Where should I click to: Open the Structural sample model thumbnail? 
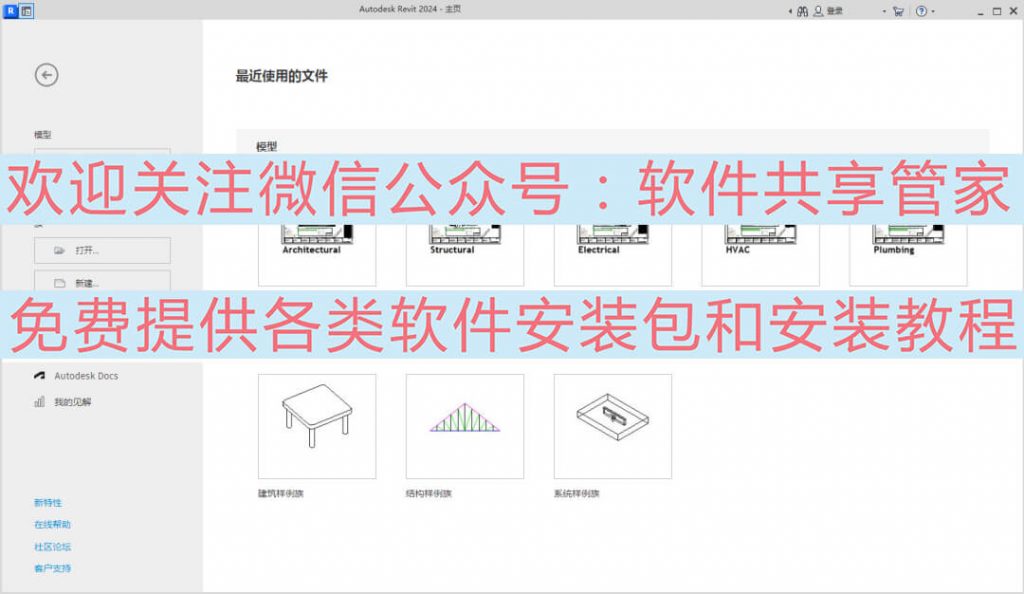[465, 255]
